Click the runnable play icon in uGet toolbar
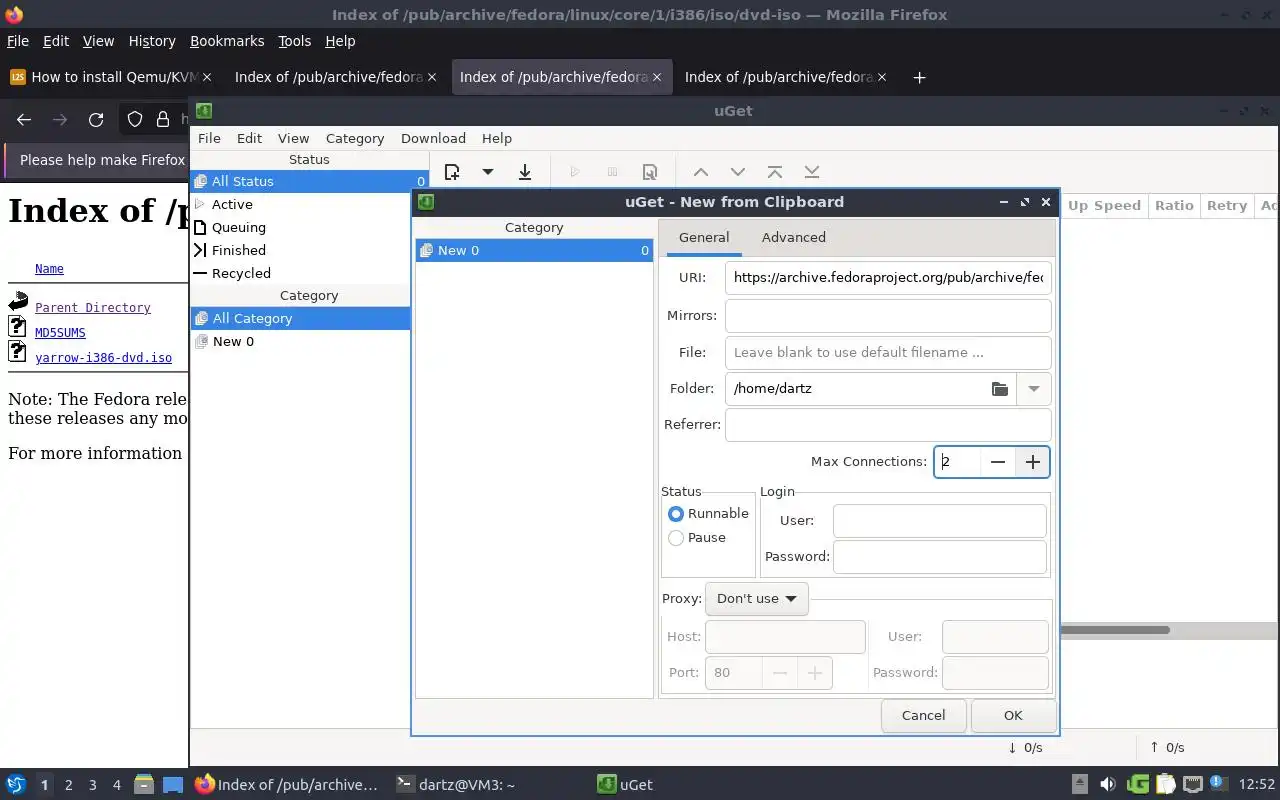1280x800 pixels. click(x=575, y=172)
